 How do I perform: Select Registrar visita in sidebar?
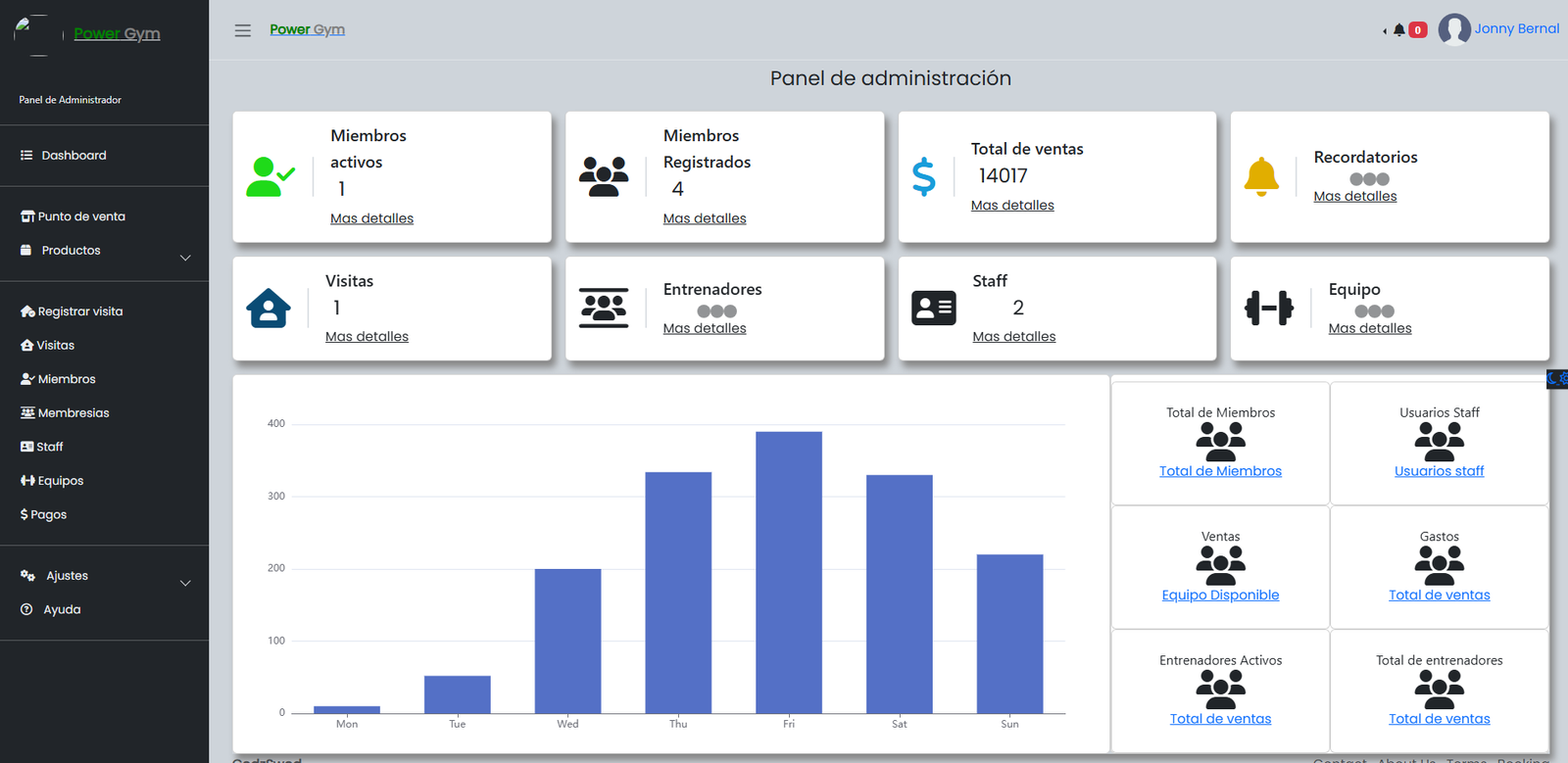pos(79,311)
